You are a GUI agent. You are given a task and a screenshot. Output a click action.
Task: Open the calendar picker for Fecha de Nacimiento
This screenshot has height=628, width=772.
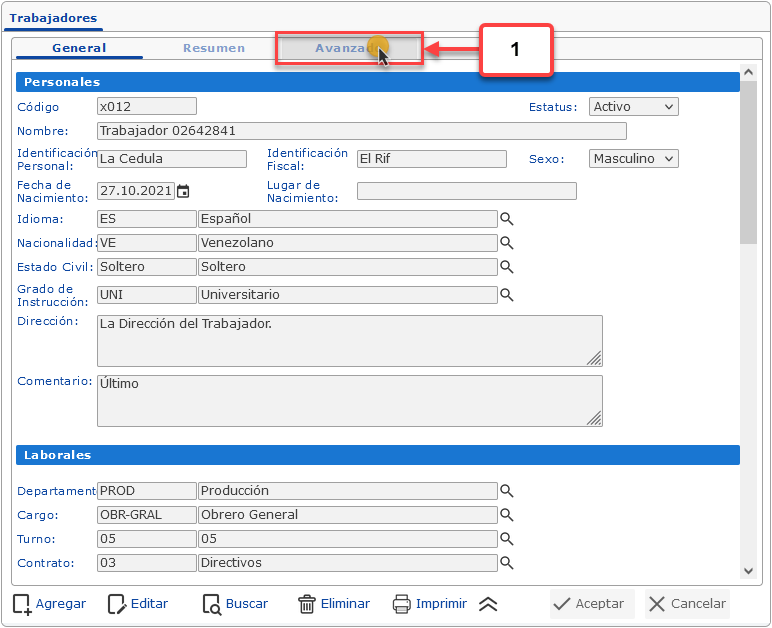[x=183, y=191]
